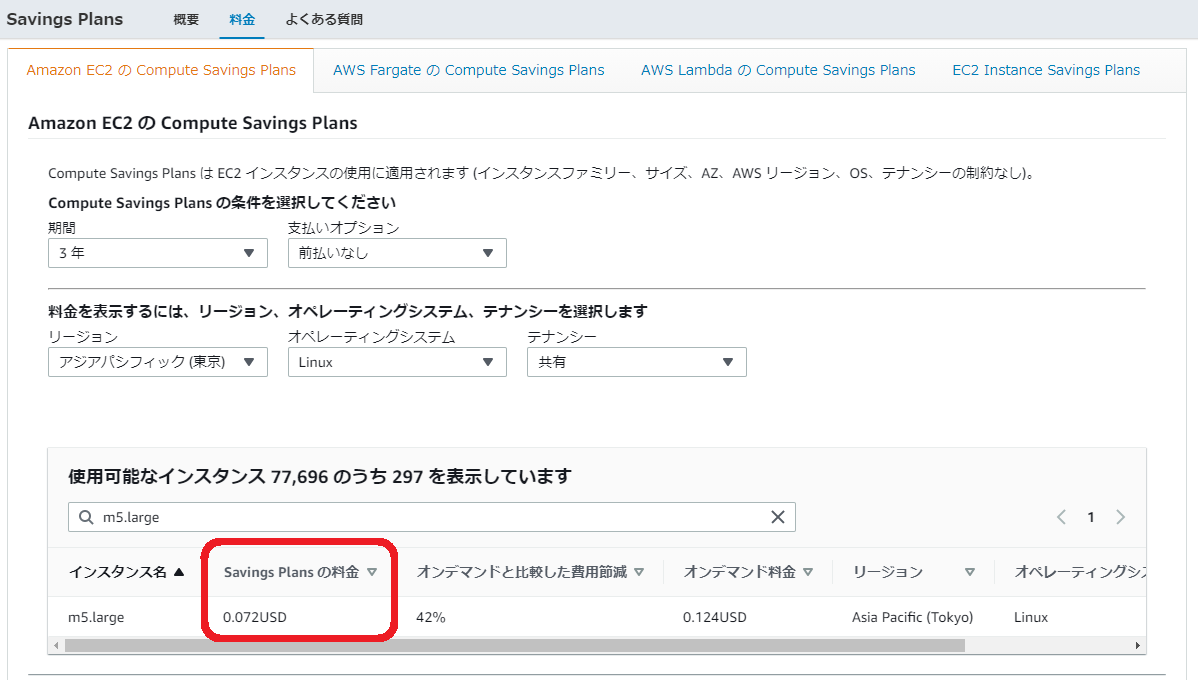Select the 0.124USD on-demand cell
This screenshot has width=1198, height=680.
tap(715, 617)
